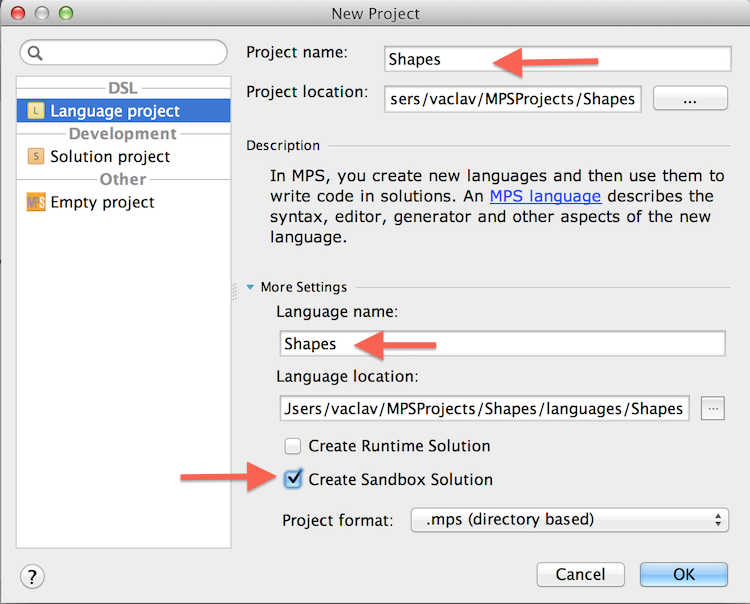Screen dimensions: 750x604
Task: Click the magnifier icon in search box
Action: click(36, 53)
